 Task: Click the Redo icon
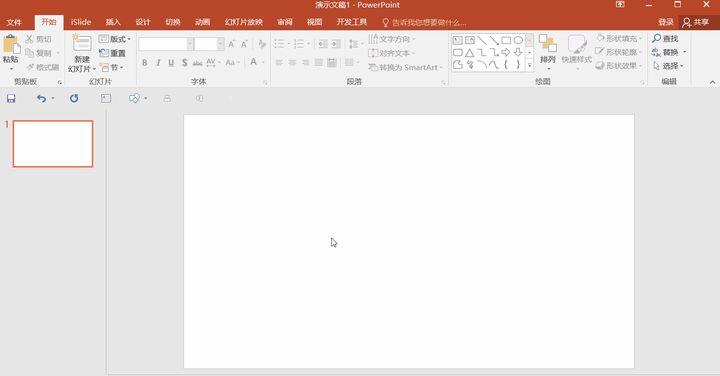pyautogui.click(x=74, y=98)
